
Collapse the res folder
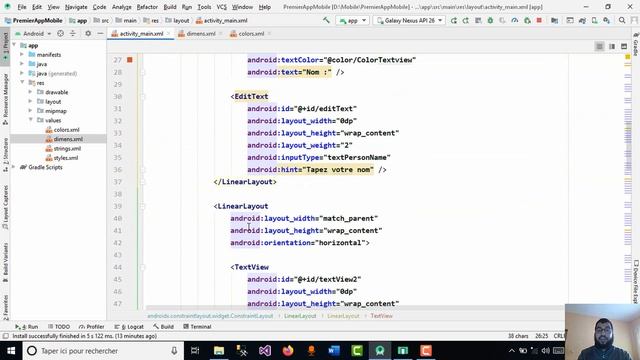point(22,82)
